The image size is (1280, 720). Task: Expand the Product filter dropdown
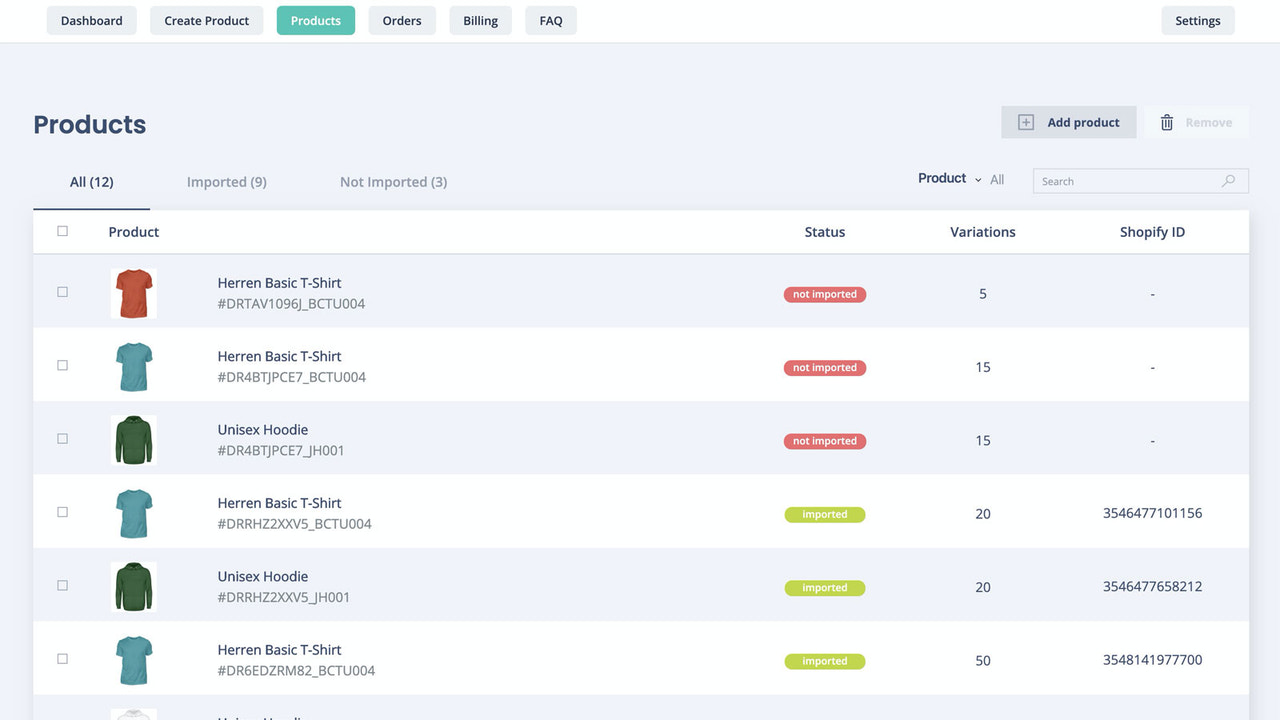click(941, 178)
